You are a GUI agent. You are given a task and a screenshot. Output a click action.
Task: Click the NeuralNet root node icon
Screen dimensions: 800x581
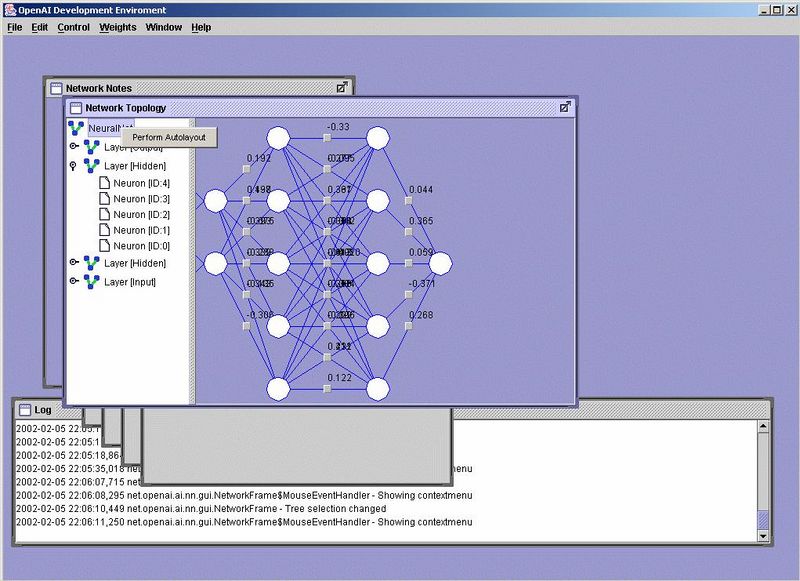click(76, 128)
